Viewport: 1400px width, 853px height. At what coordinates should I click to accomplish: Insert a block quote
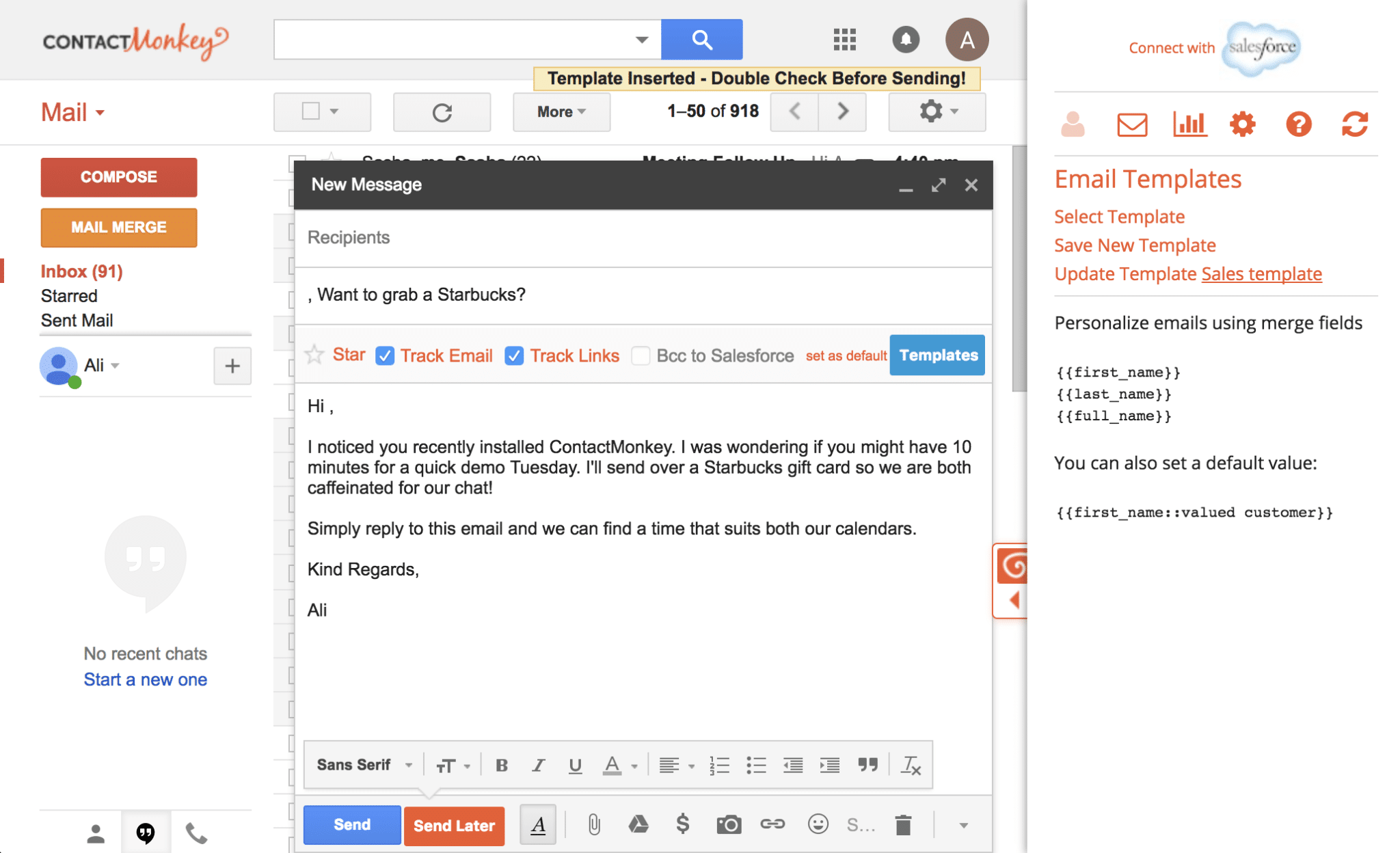coord(868,766)
